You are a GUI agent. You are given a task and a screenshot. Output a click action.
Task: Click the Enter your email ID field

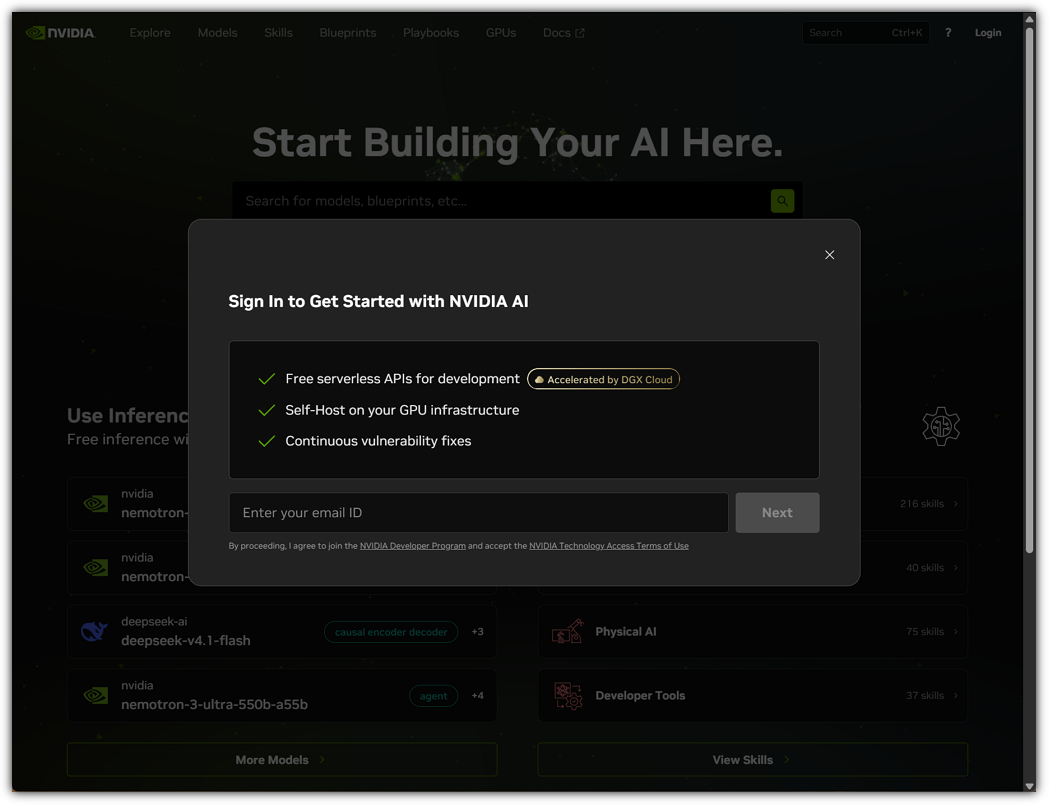coord(478,513)
